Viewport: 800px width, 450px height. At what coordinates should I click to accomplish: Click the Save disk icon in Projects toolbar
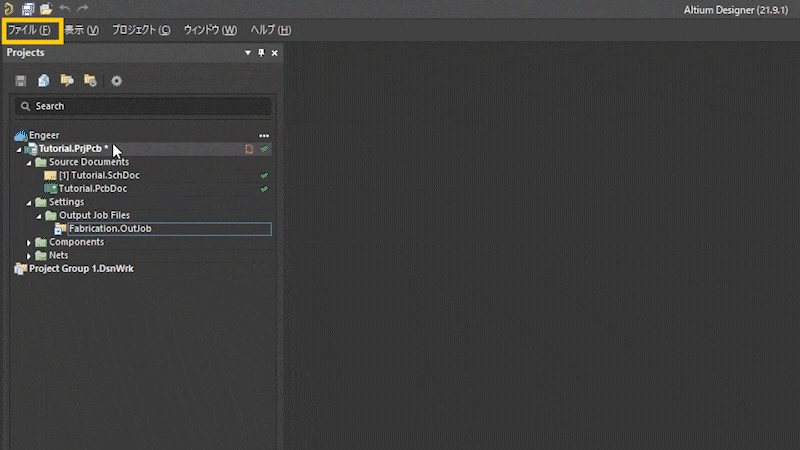(x=20, y=81)
